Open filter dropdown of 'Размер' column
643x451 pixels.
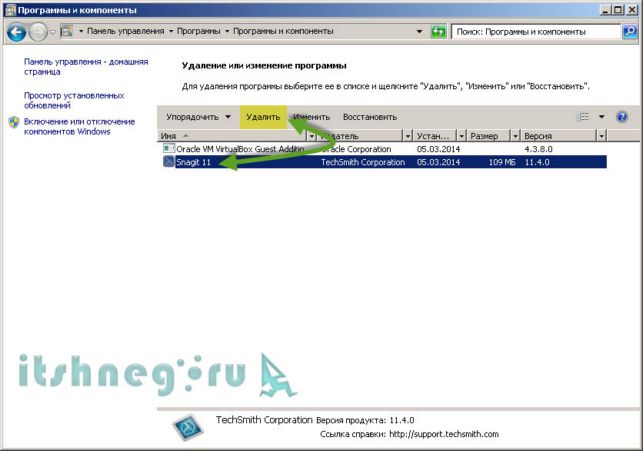click(x=515, y=136)
